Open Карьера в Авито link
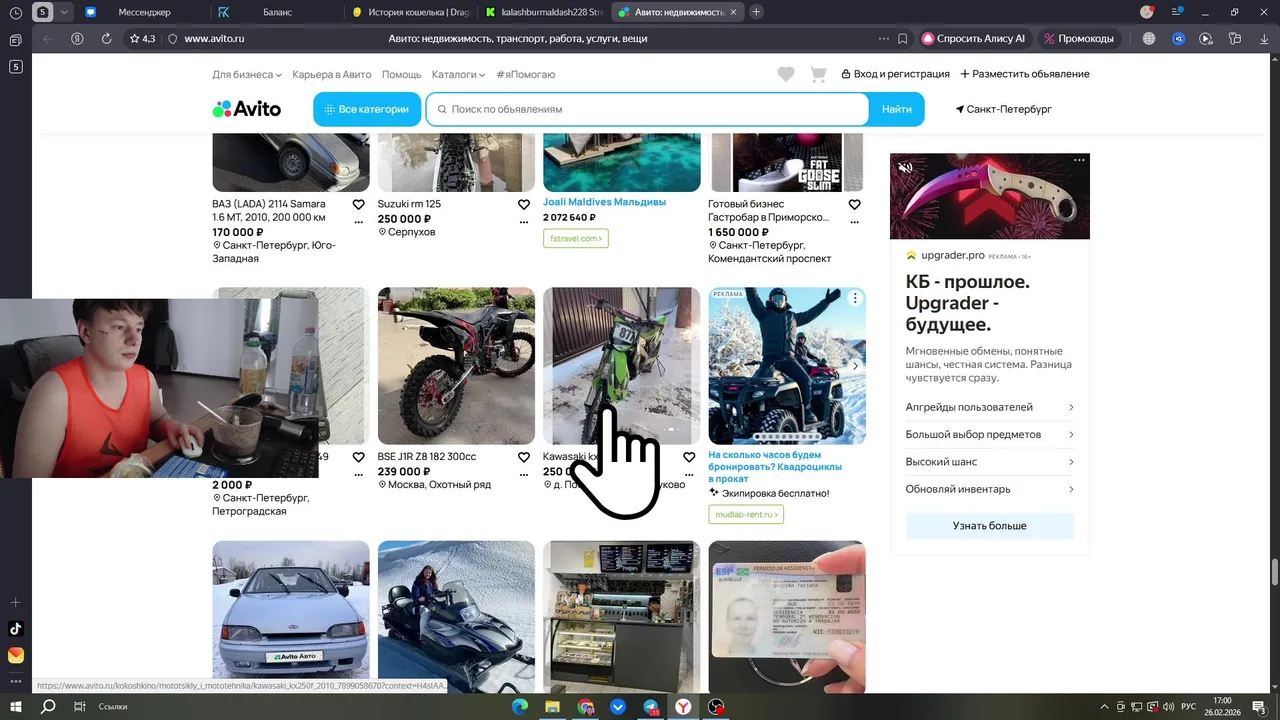 click(332, 75)
